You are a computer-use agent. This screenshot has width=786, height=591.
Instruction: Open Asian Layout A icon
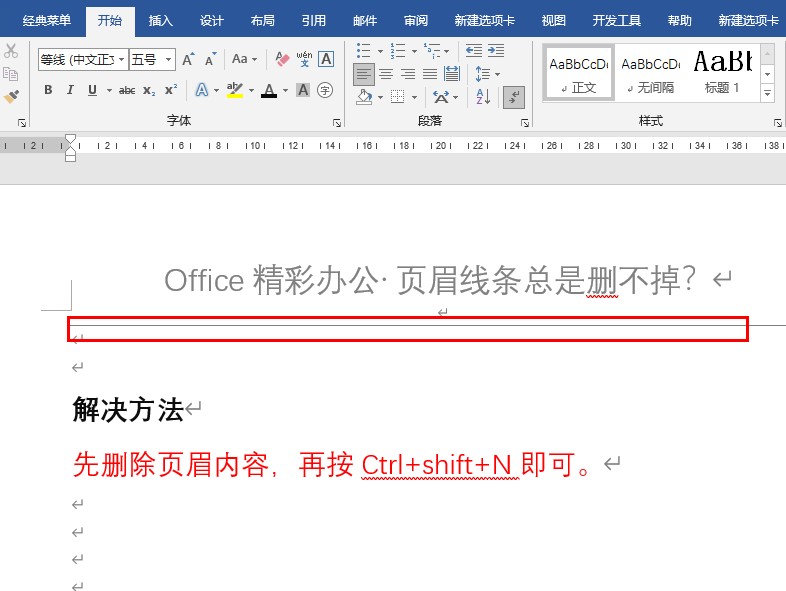coord(441,97)
